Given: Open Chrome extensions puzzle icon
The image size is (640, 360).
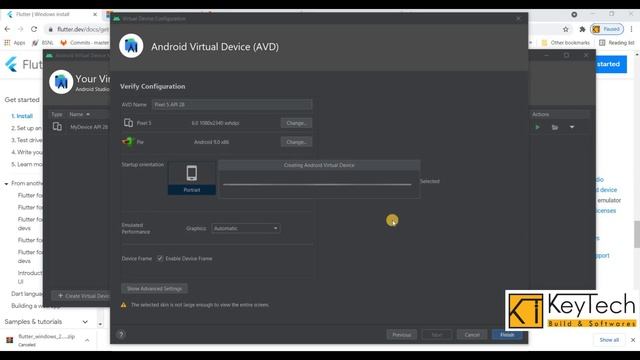Looking at the screenshot, I should [x=582, y=29].
